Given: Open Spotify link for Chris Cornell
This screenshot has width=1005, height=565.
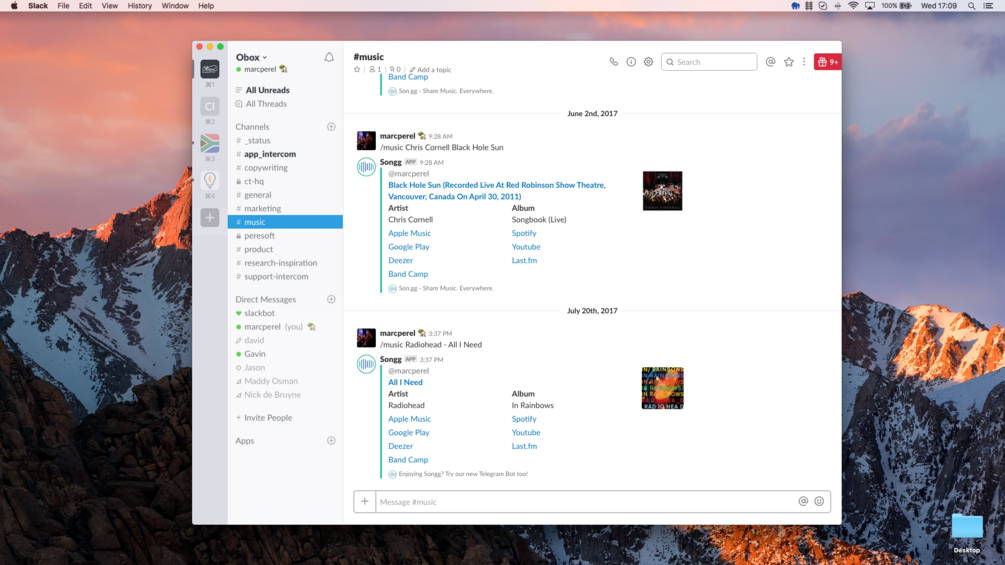Looking at the screenshot, I should click(x=524, y=233).
